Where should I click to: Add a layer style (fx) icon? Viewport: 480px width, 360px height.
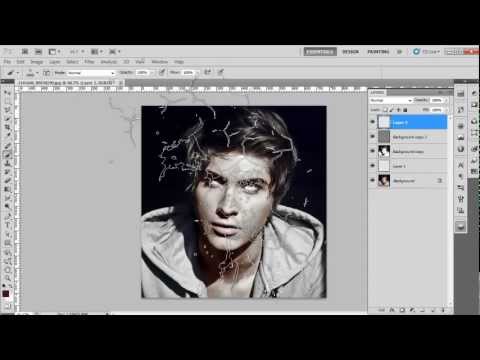click(392, 310)
